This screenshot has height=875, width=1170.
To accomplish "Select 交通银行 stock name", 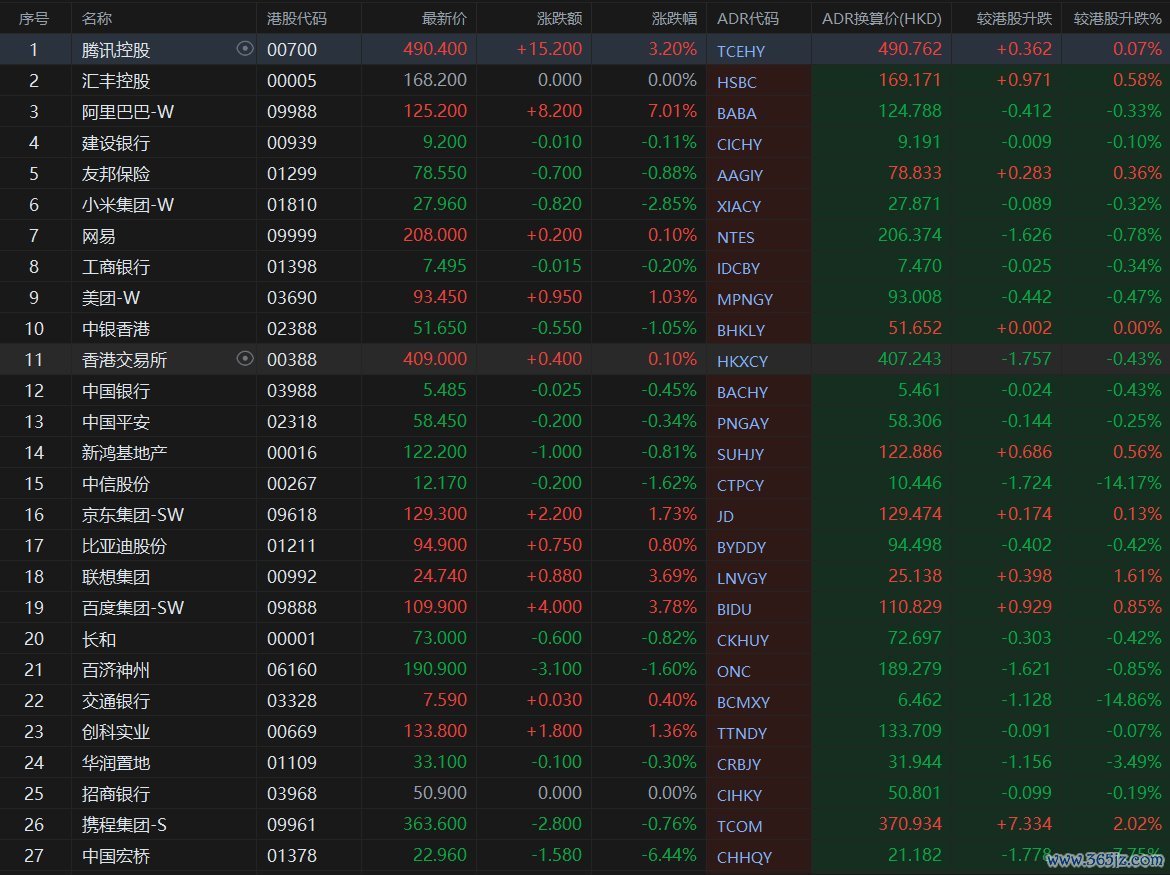I will click(116, 700).
